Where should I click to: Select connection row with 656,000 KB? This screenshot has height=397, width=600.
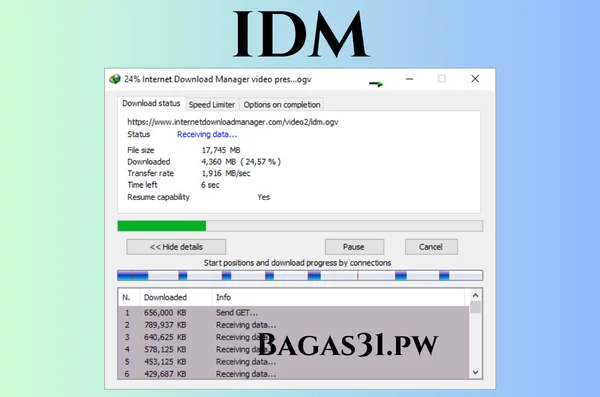pyautogui.click(x=293, y=313)
